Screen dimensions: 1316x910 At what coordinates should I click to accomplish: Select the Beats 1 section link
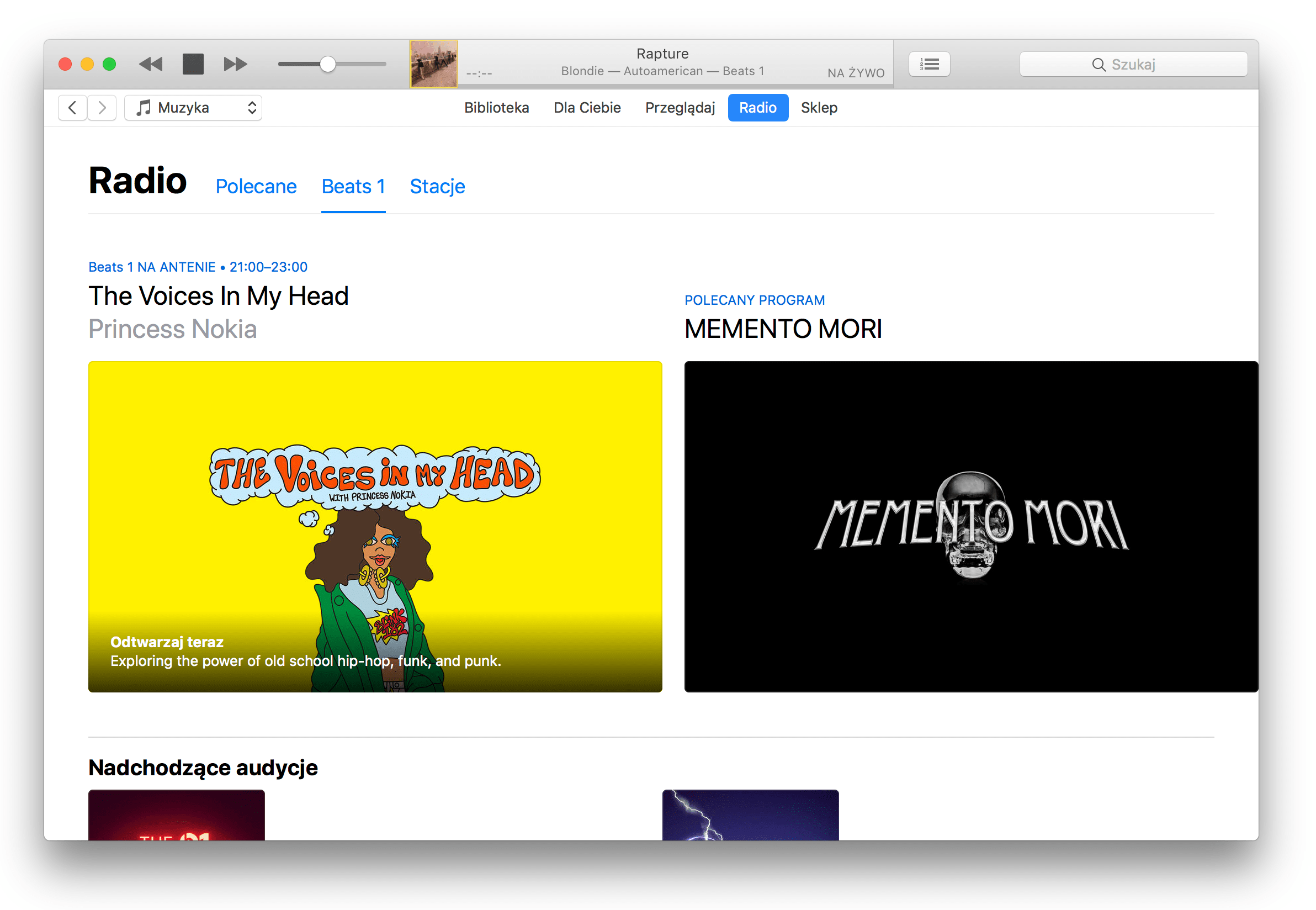[x=353, y=187]
